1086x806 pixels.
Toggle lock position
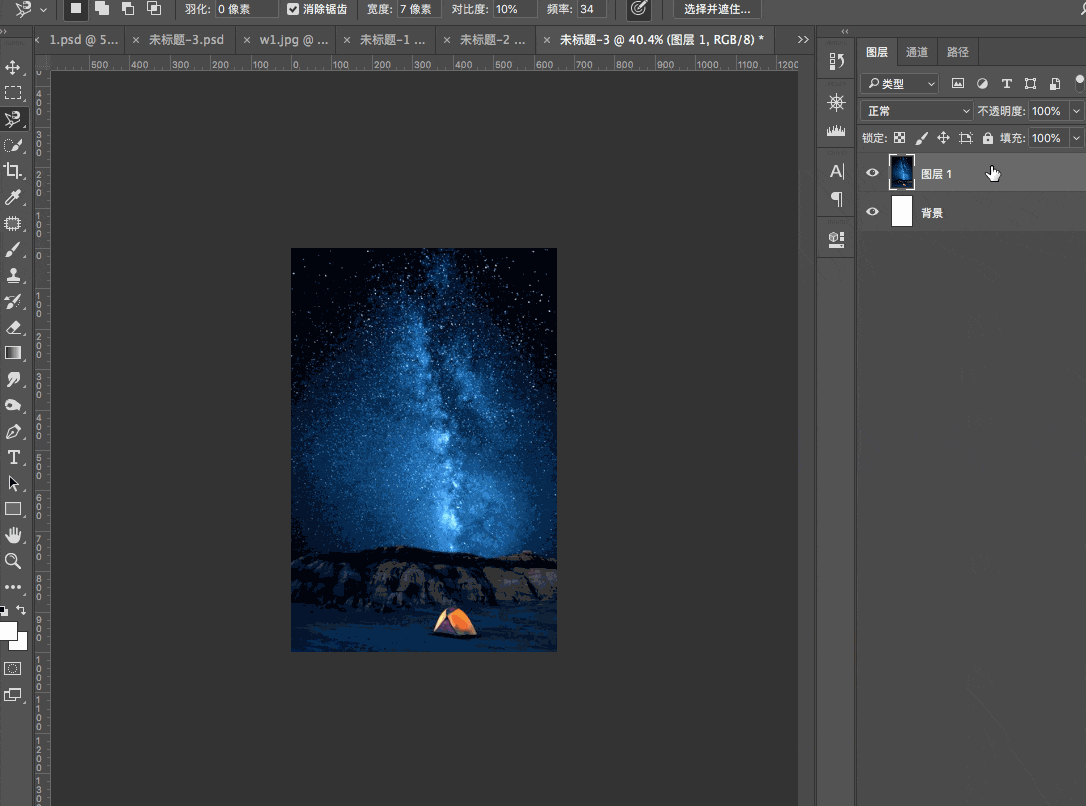943,138
